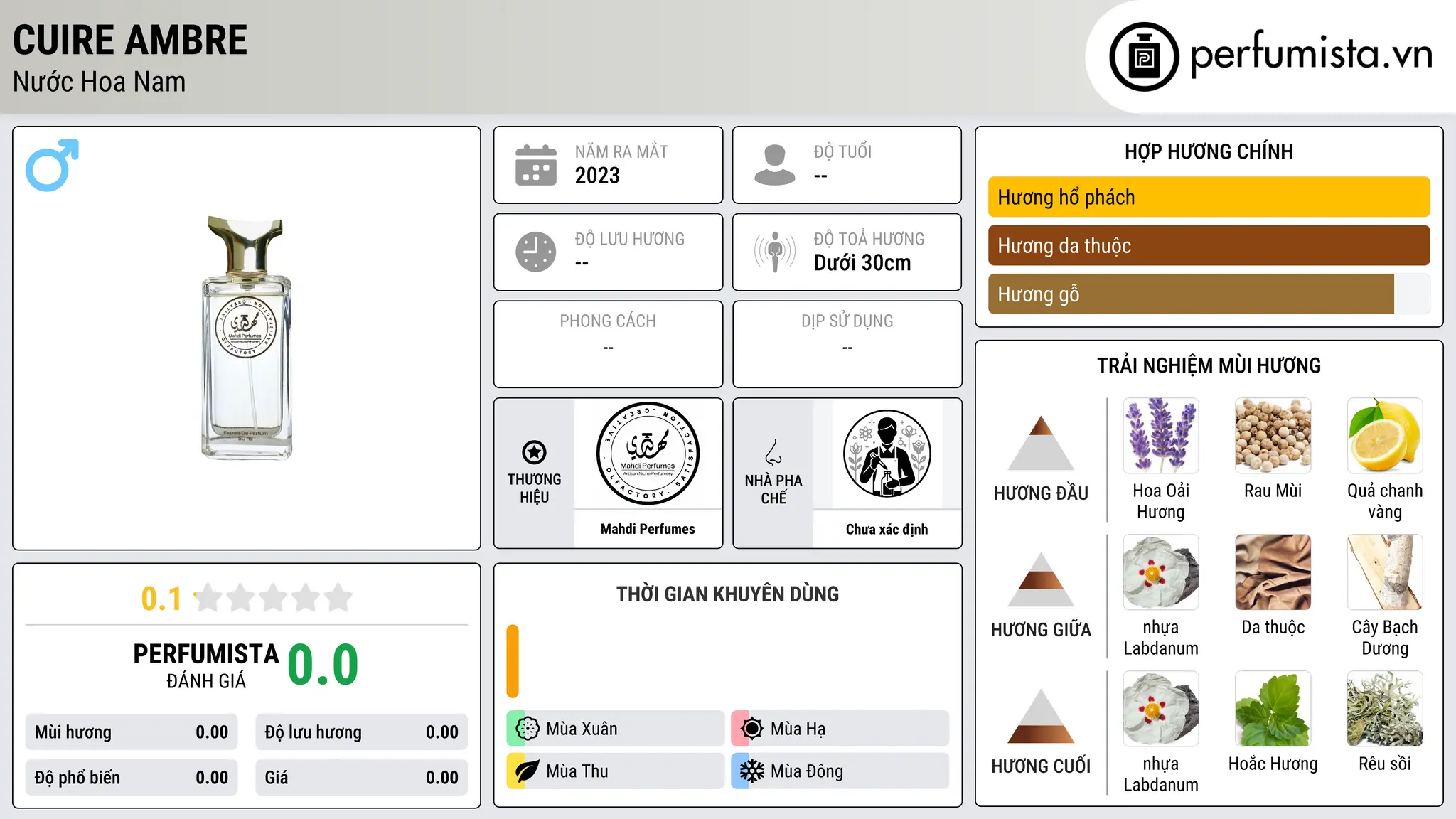Screen dimensions: 1456x819
Task: Click the CUIRE AMBRE title
Action: (130, 40)
